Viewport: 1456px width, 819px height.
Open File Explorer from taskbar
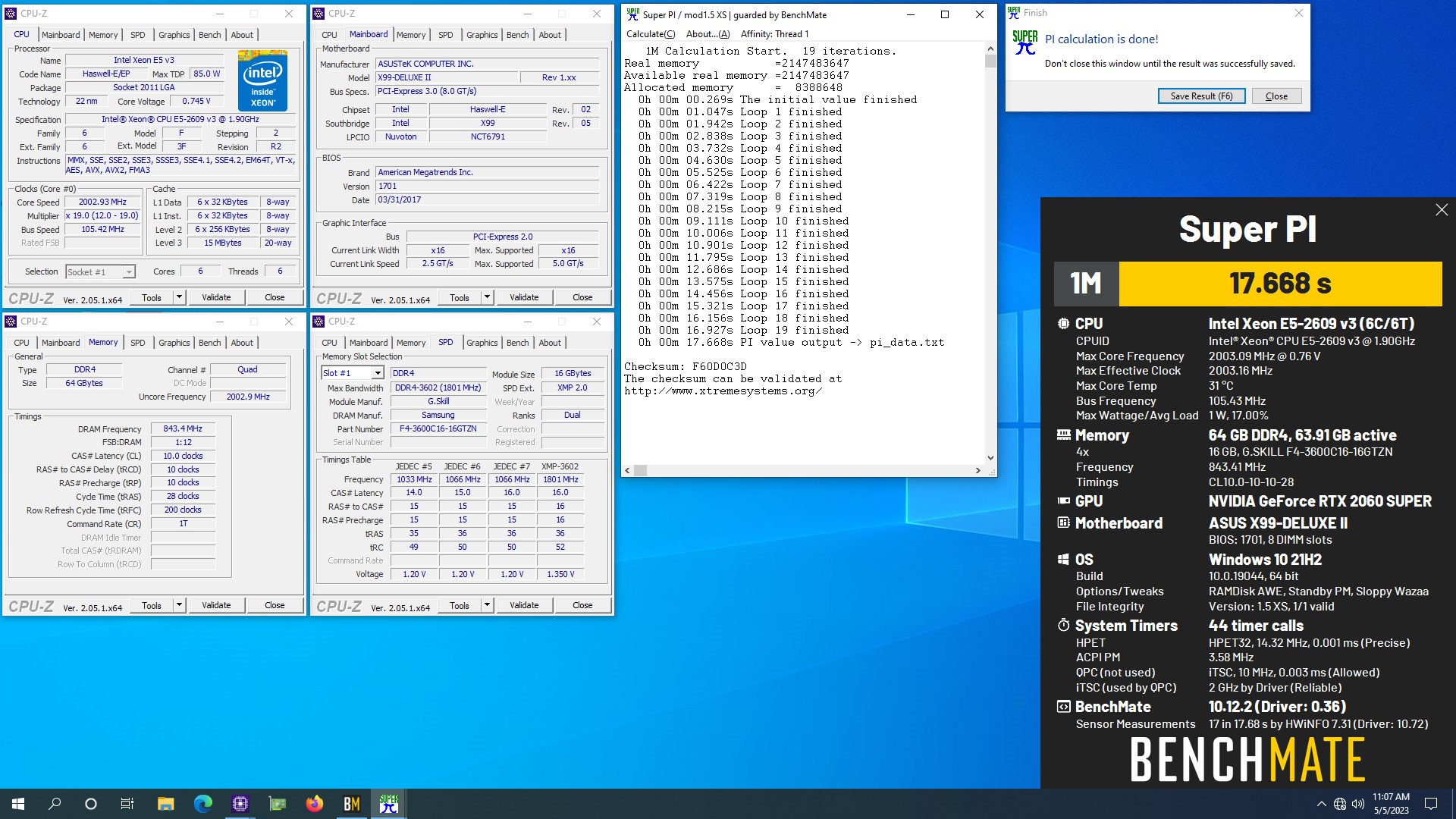point(165,804)
